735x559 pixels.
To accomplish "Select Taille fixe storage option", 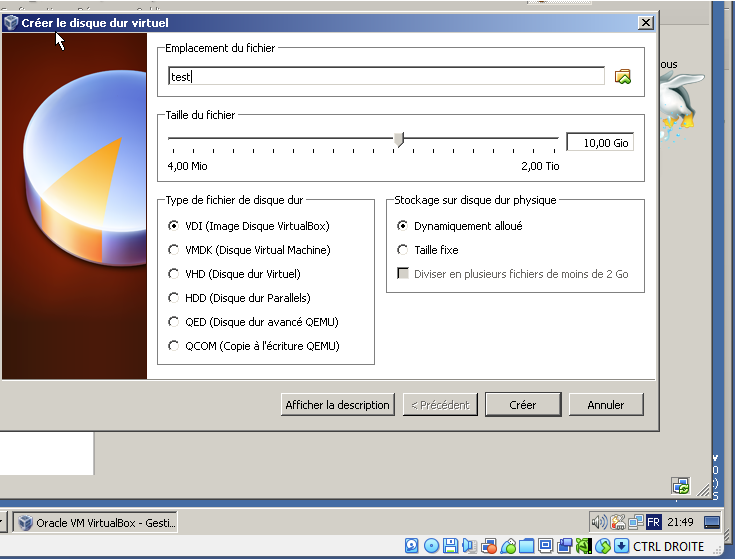I will (428, 250).
